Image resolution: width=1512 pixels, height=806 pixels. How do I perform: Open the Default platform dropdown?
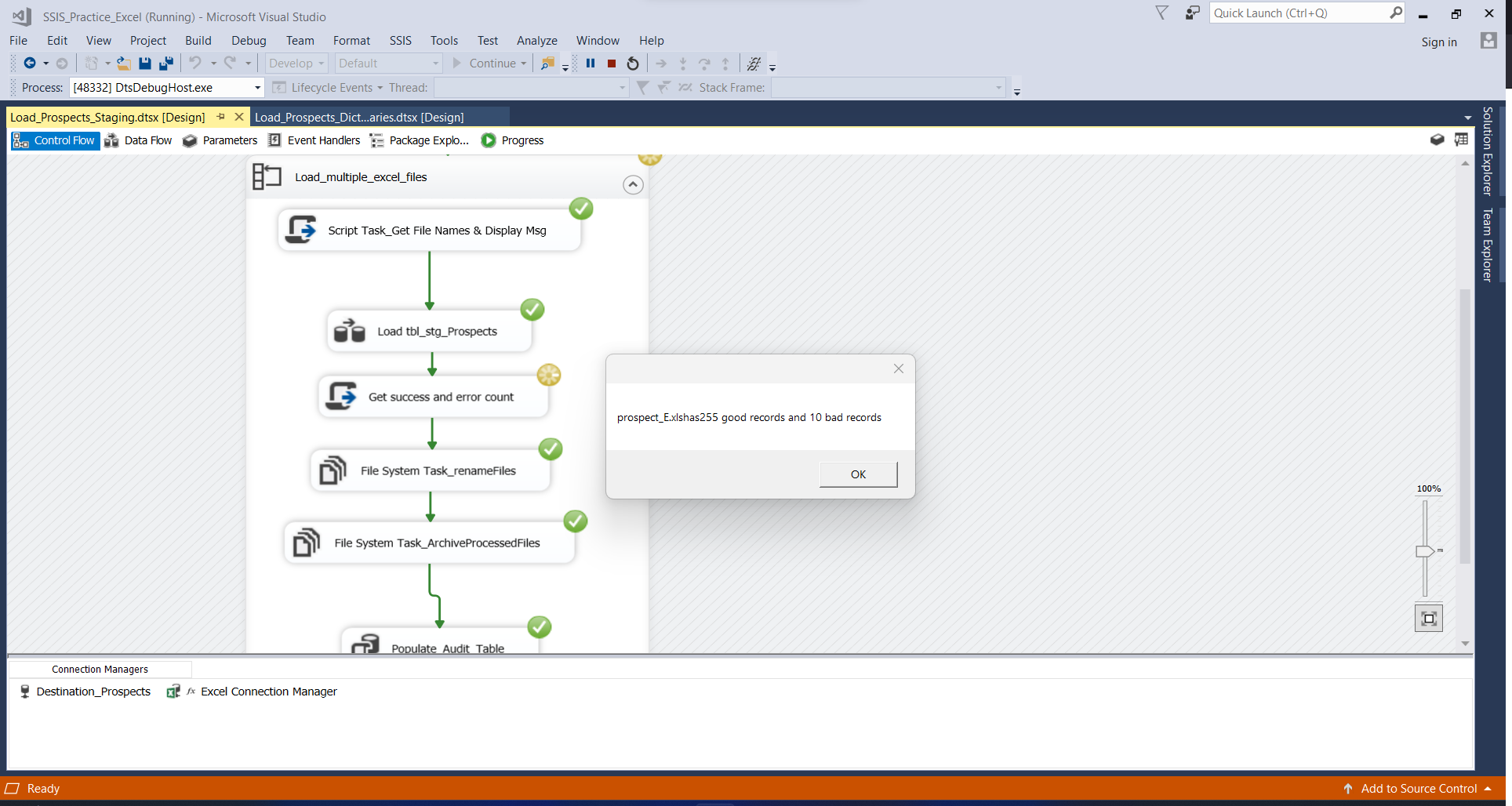[388, 64]
